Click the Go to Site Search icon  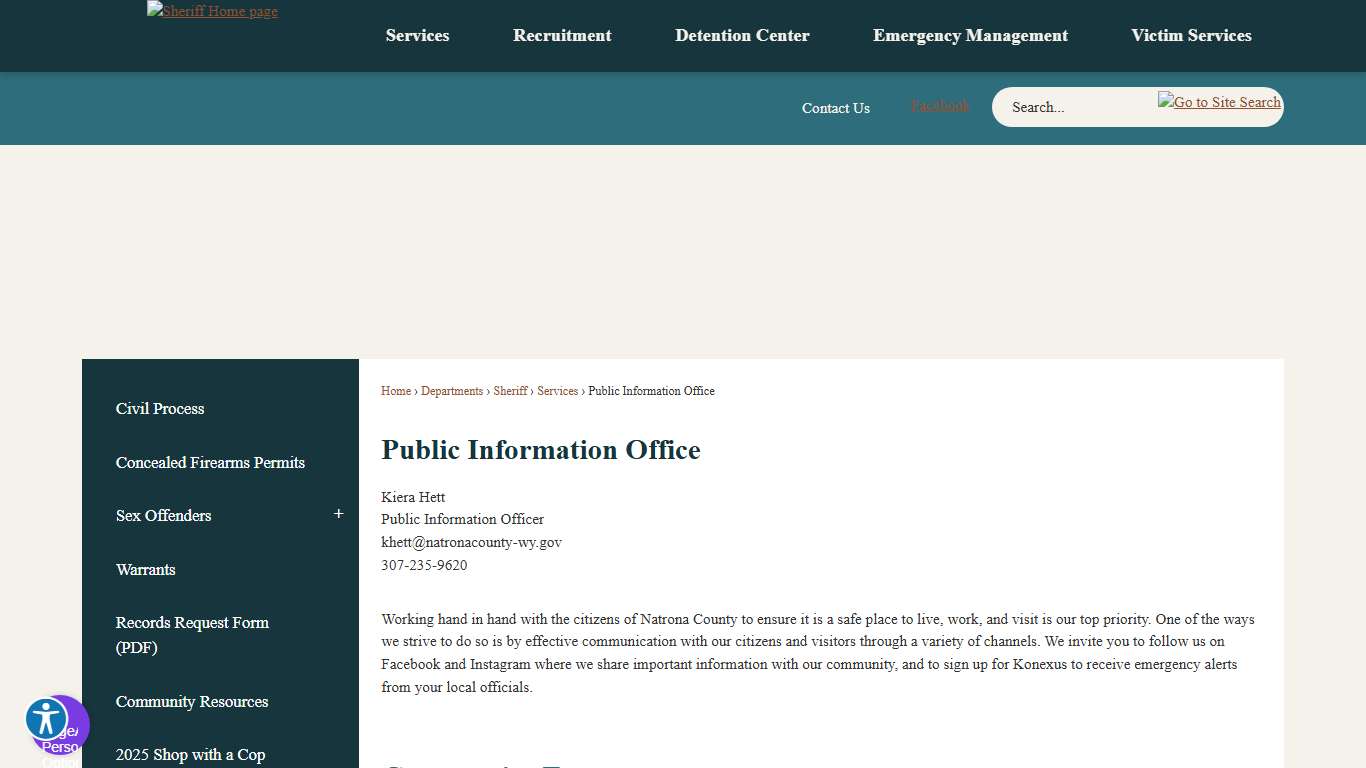pyautogui.click(x=1218, y=101)
